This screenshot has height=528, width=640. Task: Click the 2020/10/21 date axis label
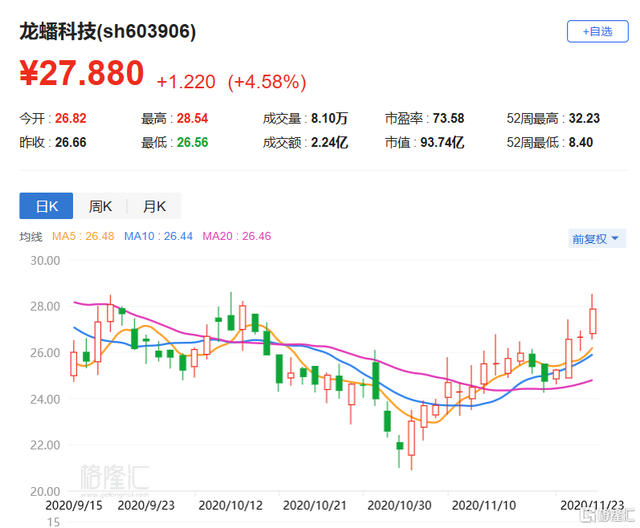click(315, 506)
